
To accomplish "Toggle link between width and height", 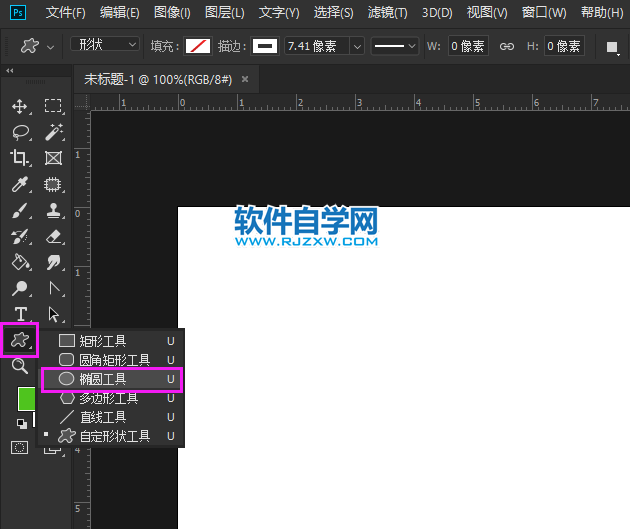I will (507, 47).
